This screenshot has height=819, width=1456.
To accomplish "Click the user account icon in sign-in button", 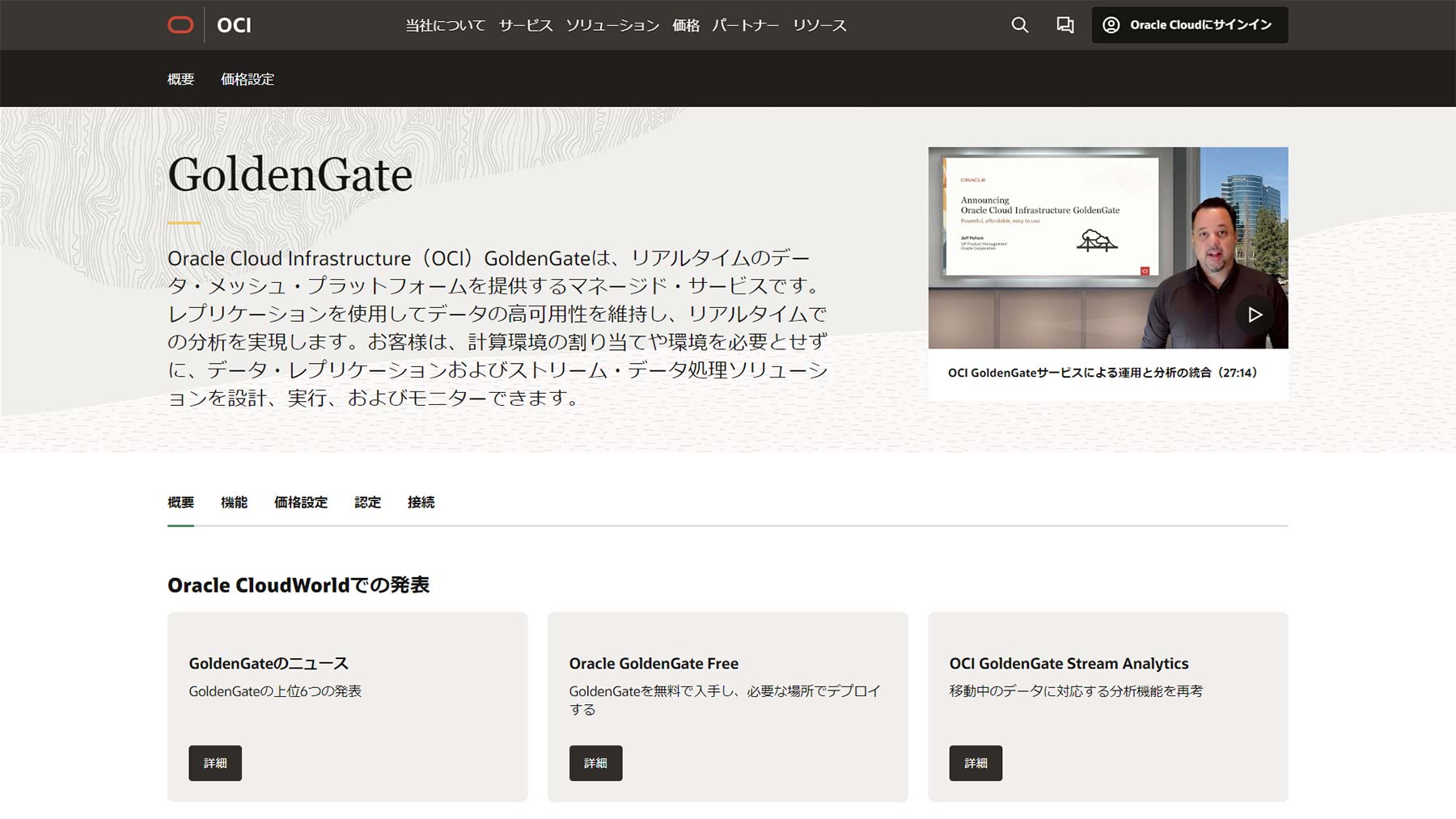I will [x=1111, y=25].
